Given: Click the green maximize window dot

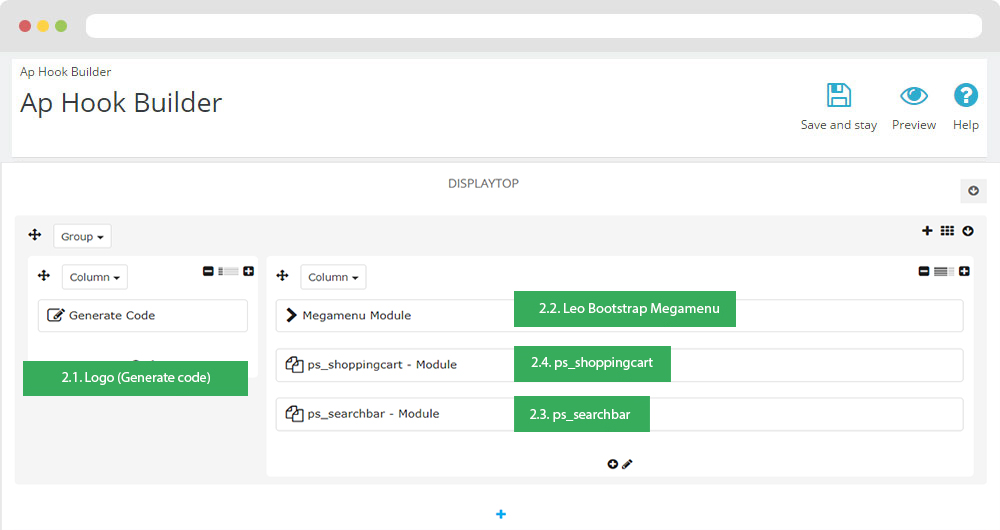Looking at the screenshot, I should click(61, 26).
